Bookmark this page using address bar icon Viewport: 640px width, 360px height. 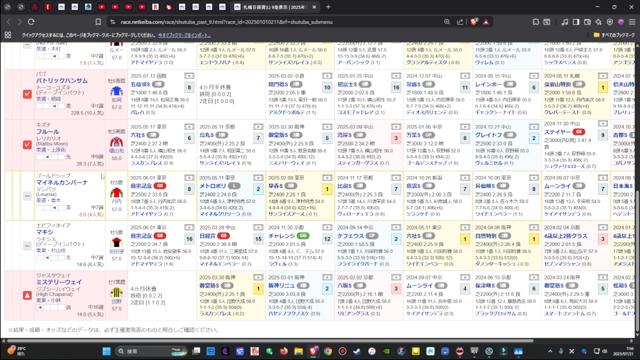point(98,22)
